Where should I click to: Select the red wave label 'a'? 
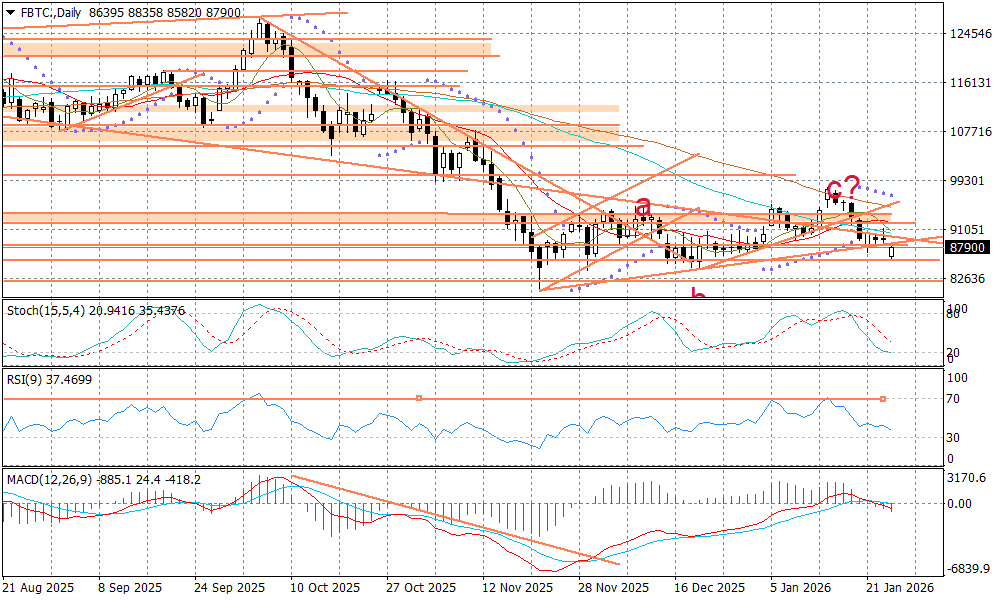(644, 206)
